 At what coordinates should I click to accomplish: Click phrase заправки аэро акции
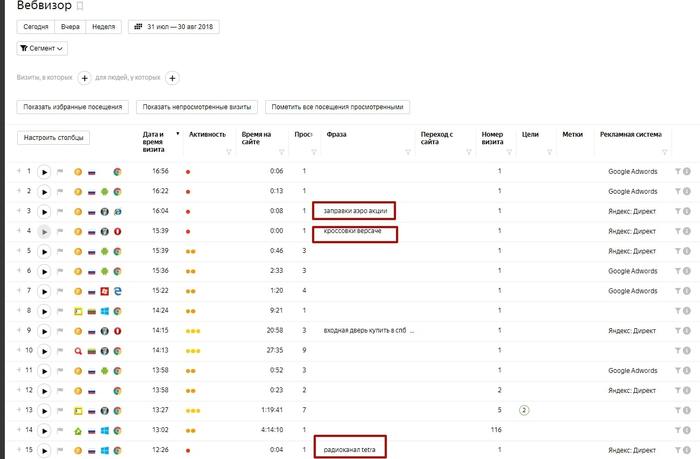pos(355,211)
